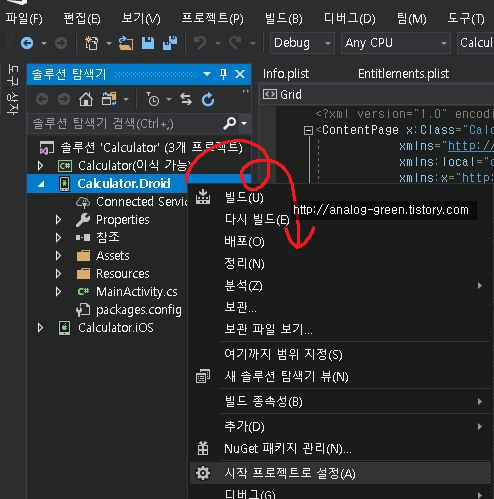Click the Refresh icon in Solution Explorer
Image resolution: width=494 pixels, height=499 pixels.
coord(208,99)
